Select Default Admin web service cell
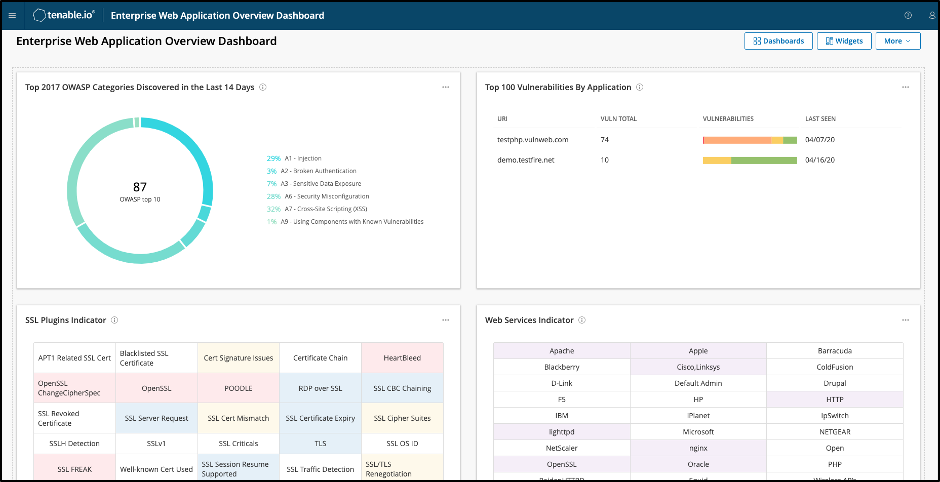This screenshot has width=940, height=482. (x=698, y=383)
